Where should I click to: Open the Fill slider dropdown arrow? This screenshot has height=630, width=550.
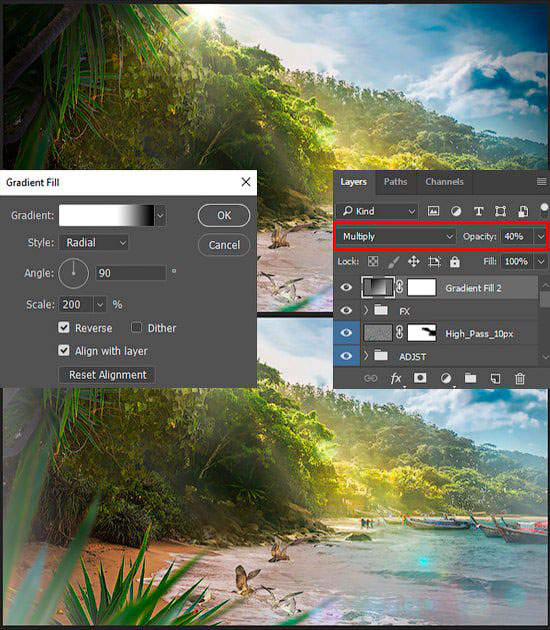pyautogui.click(x=541, y=262)
